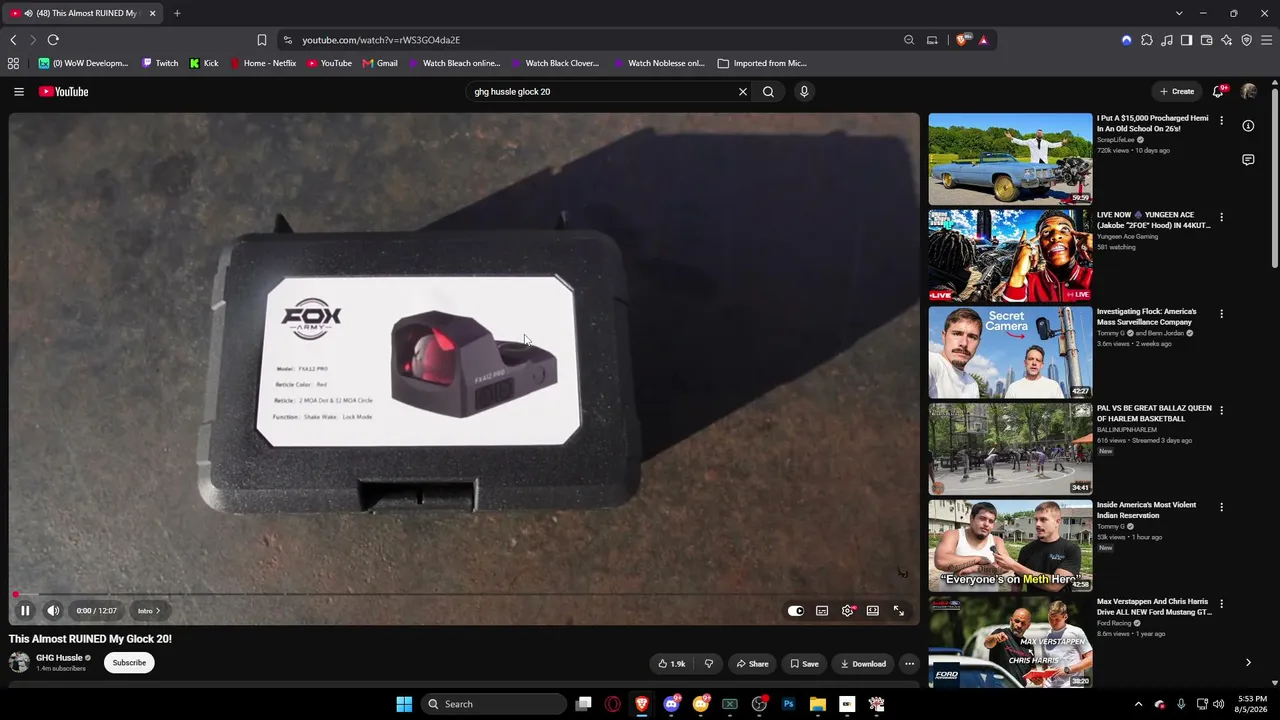
Task: Pause the video
Action: tap(25, 611)
